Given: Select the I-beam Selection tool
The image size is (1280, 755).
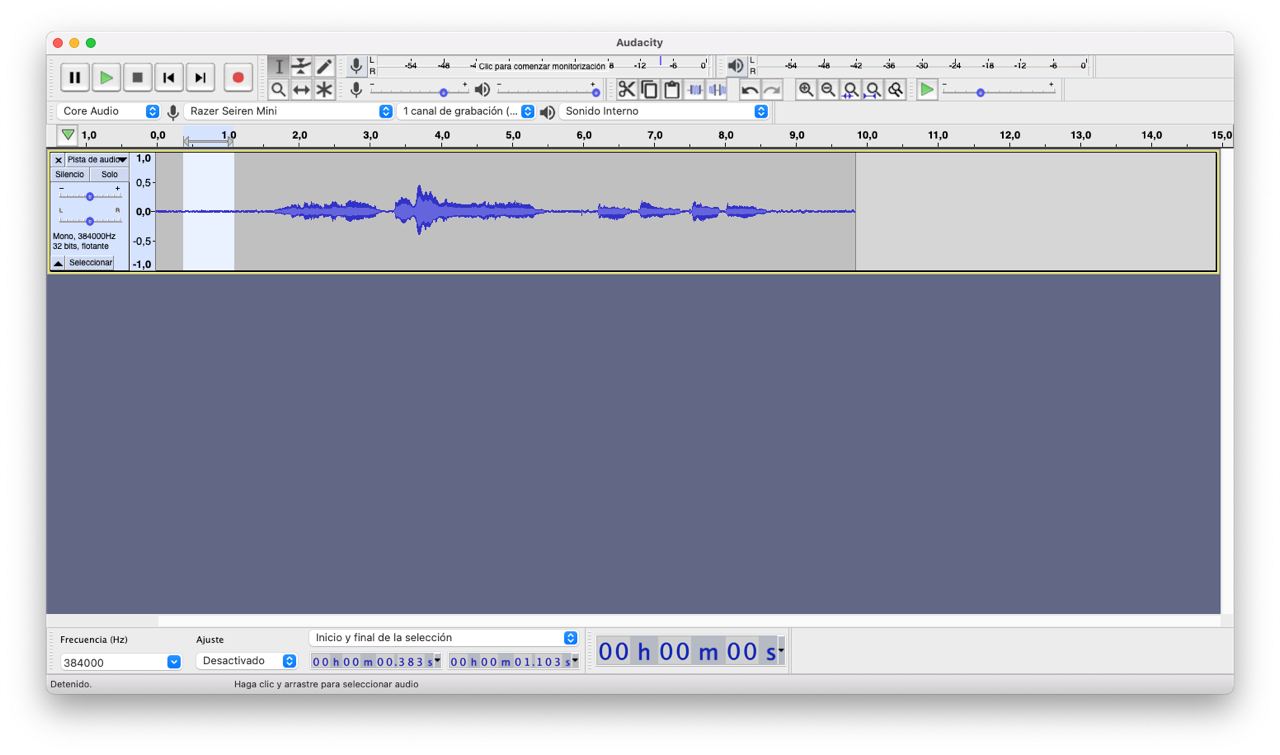Looking at the screenshot, I should pos(280,66).
